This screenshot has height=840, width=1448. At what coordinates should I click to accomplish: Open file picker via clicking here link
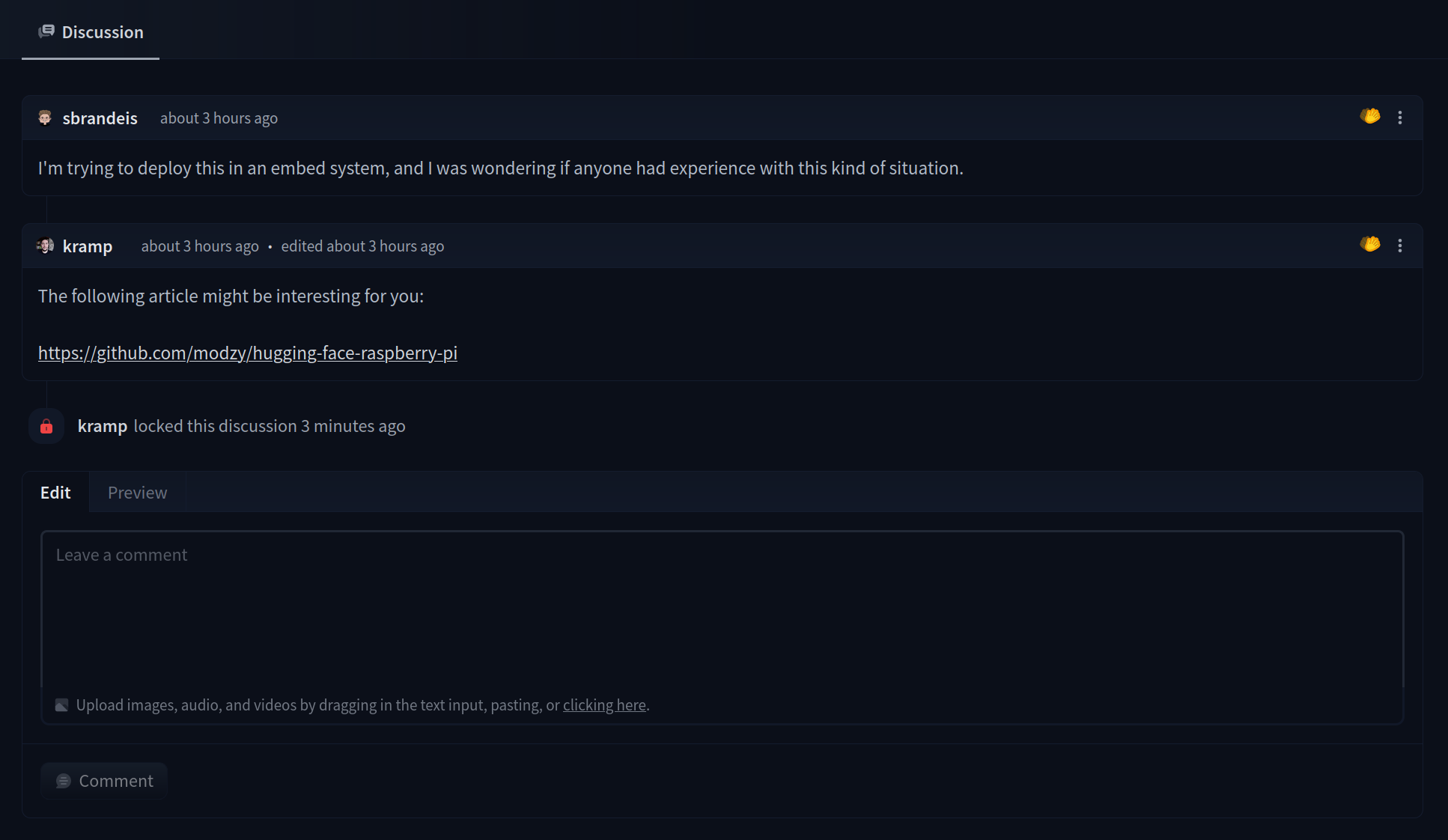pos(604,705)
